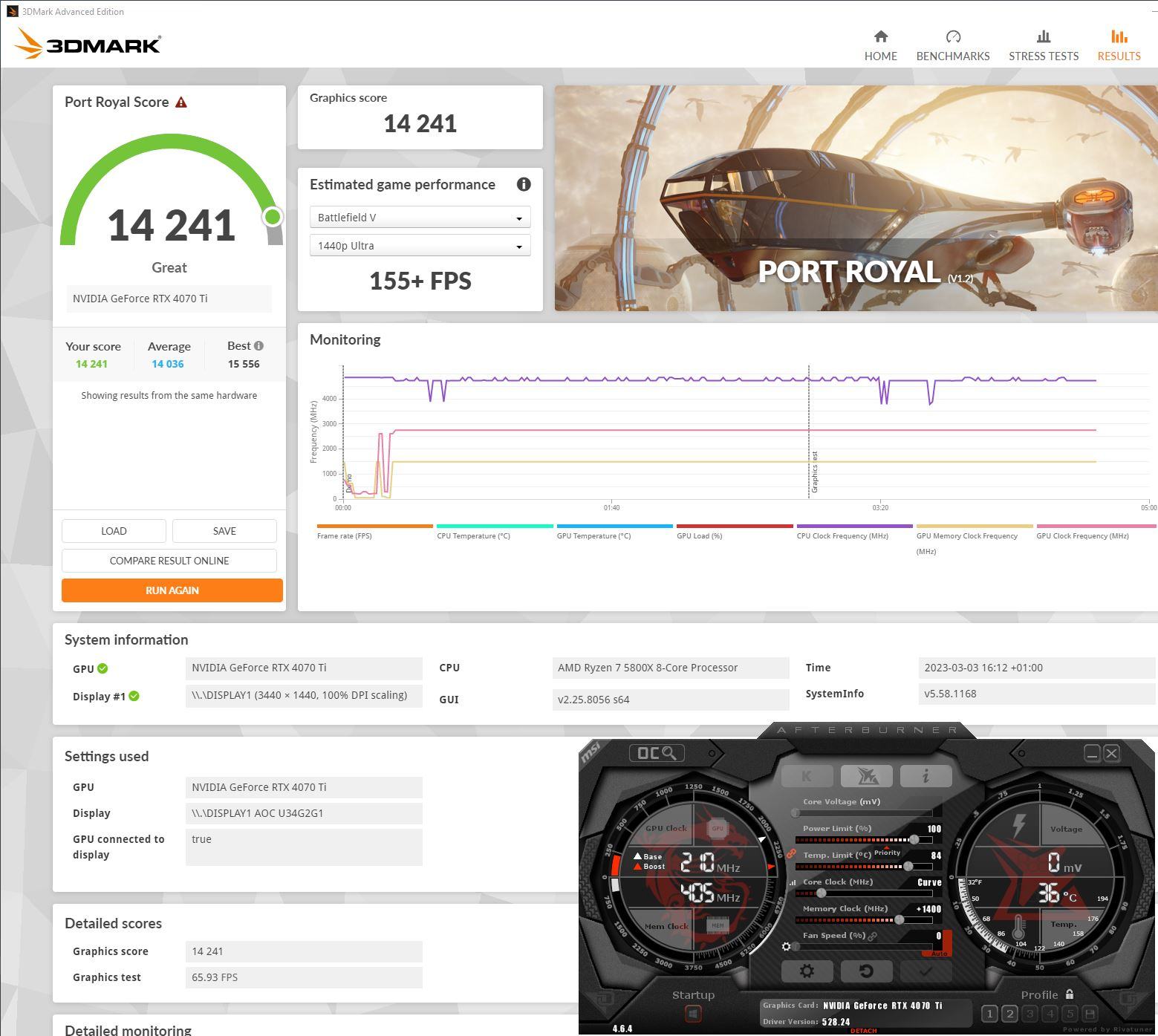The image size is (1158, 1036).
Task: Open Afterburner OC Scanner button
Action: coord(657,753)
